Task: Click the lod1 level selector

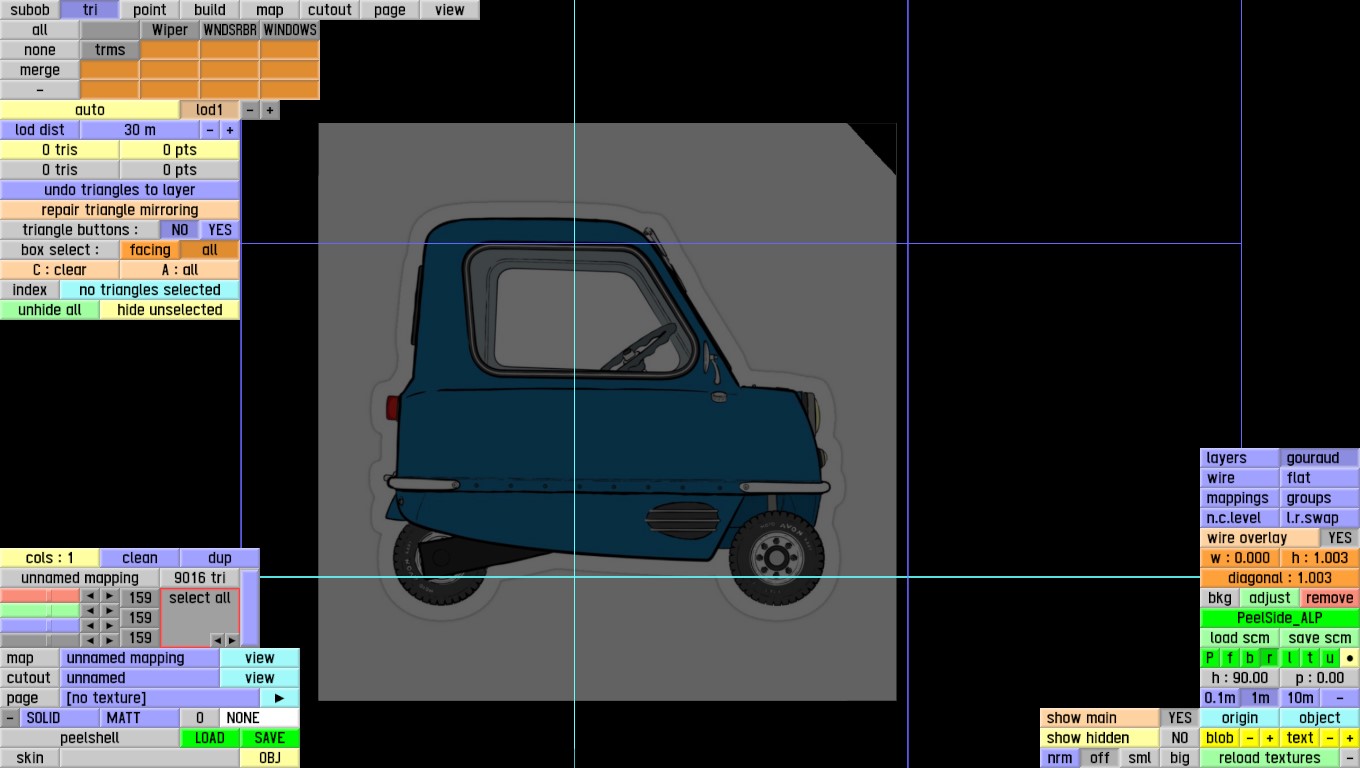Action: tap(210, 110)
